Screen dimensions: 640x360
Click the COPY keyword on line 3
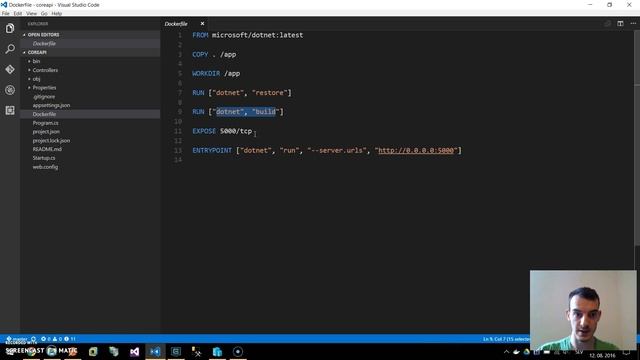[200, 54]
